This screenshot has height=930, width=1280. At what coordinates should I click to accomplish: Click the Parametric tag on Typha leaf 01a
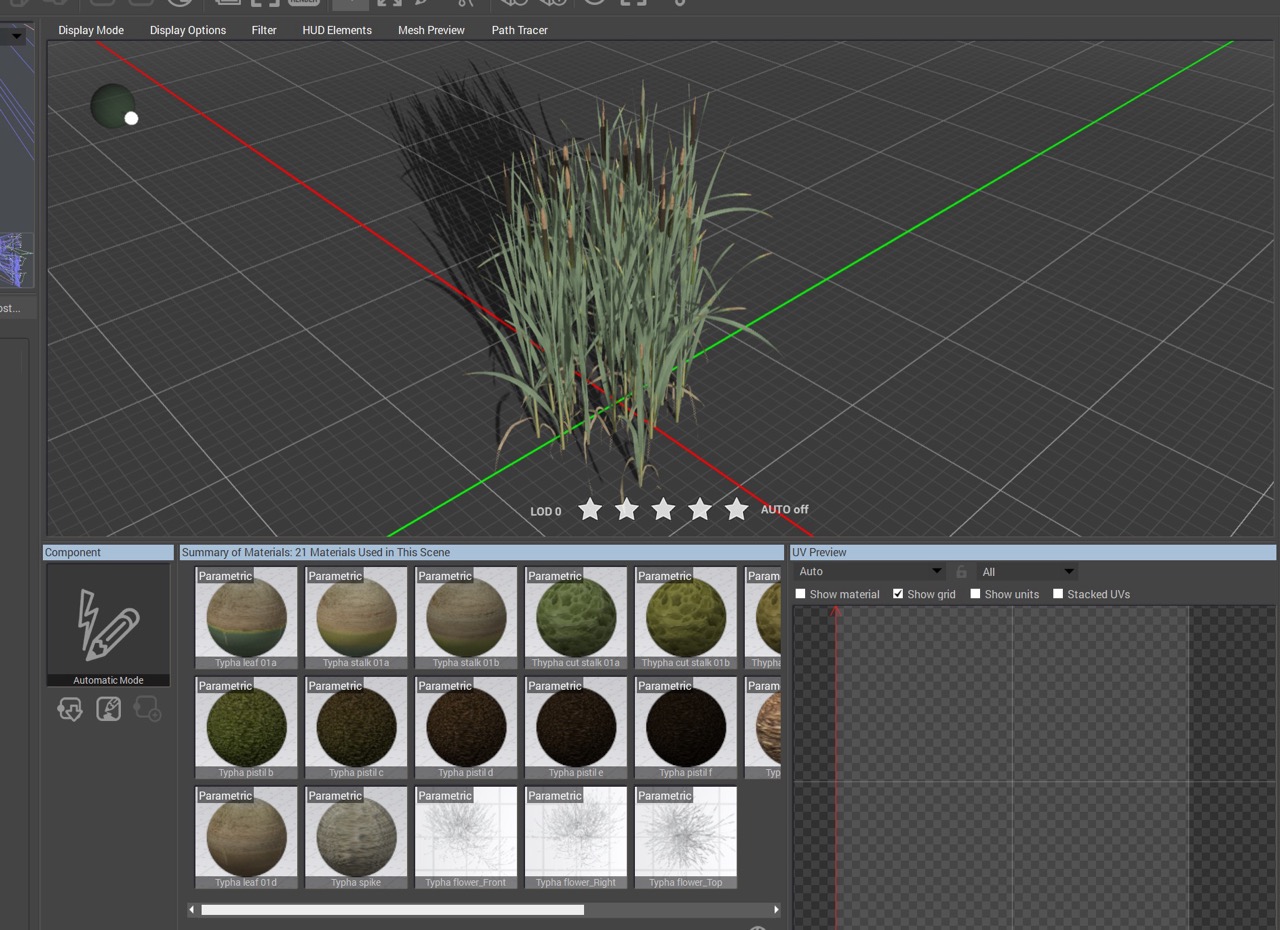pos(225,576)
